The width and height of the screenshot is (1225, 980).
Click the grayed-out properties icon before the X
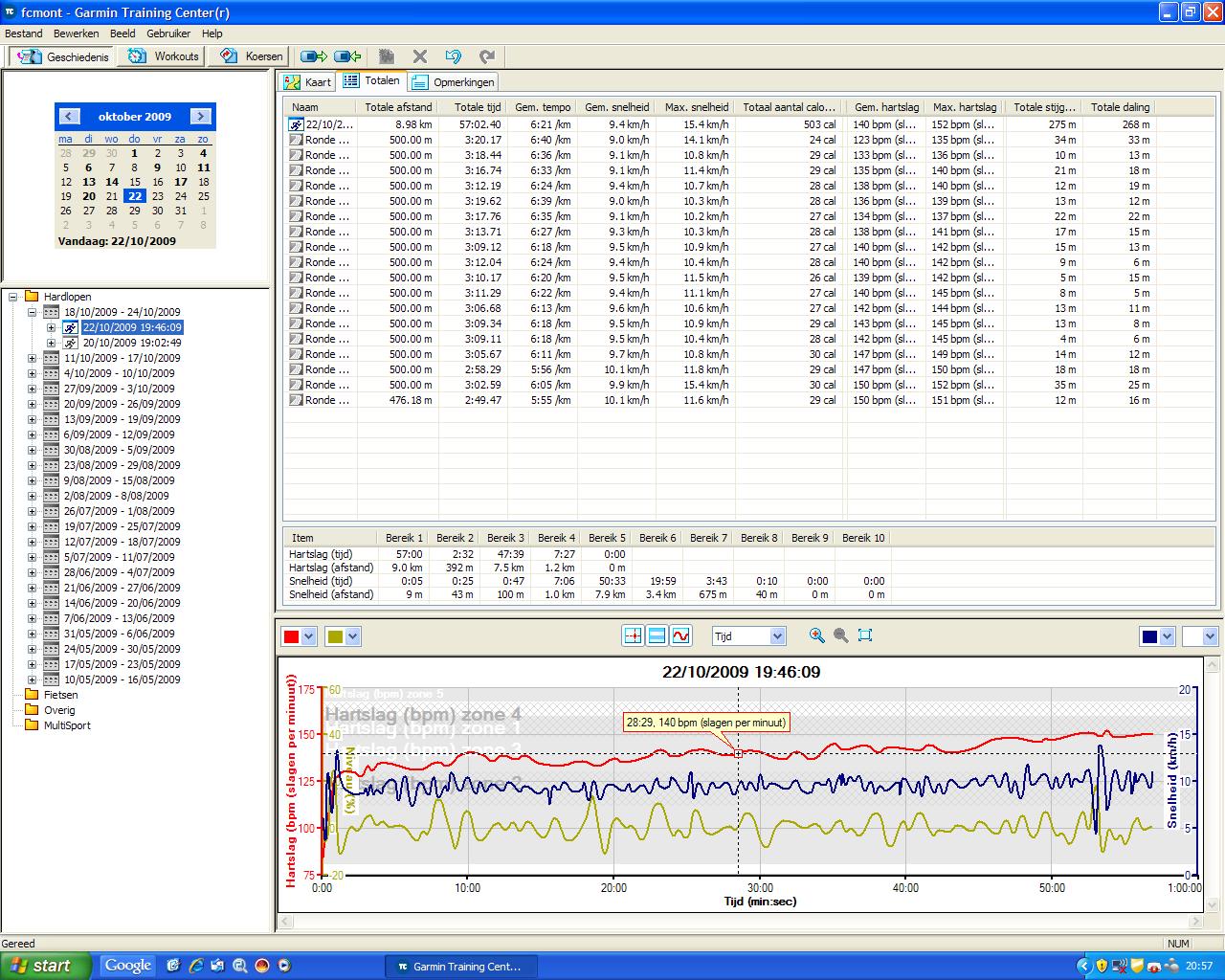tap(387, 56)
